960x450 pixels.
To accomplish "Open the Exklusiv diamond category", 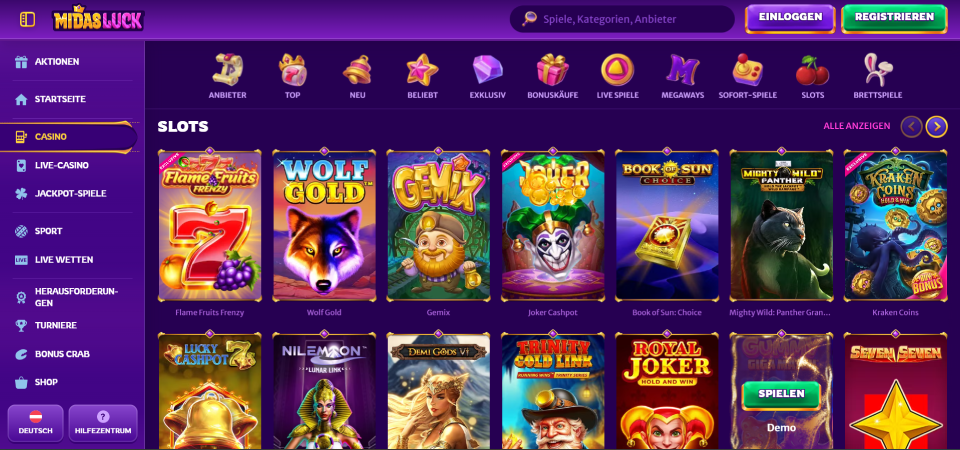I will pyautogui.click(x=487, y=69).
